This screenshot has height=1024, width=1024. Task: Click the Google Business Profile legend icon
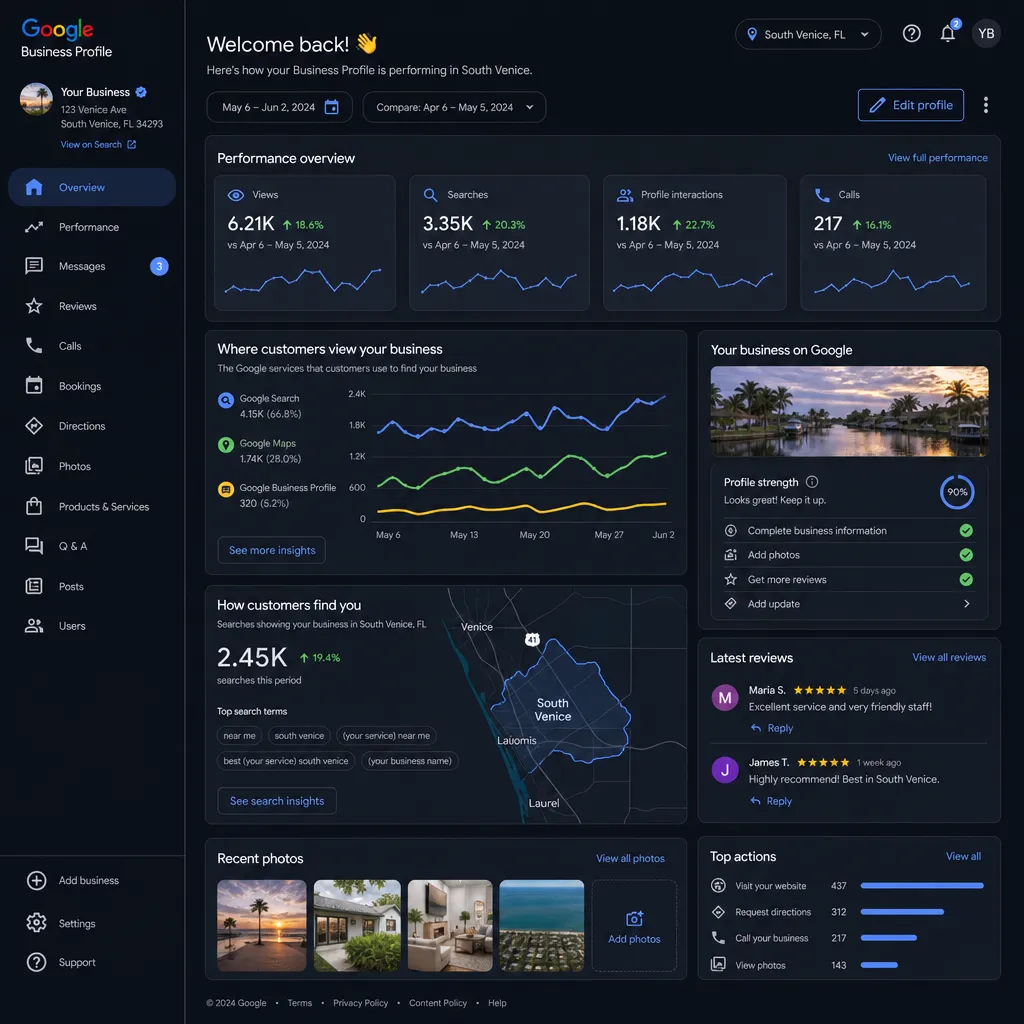226,489
